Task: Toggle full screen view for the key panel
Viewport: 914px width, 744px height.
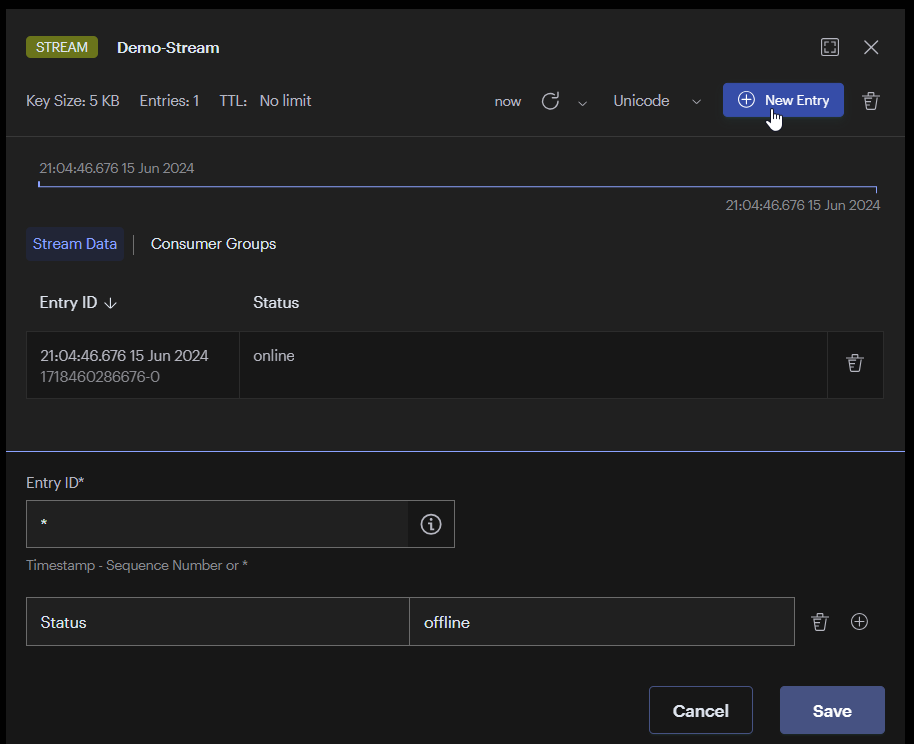Action: [x=829, y=47]
